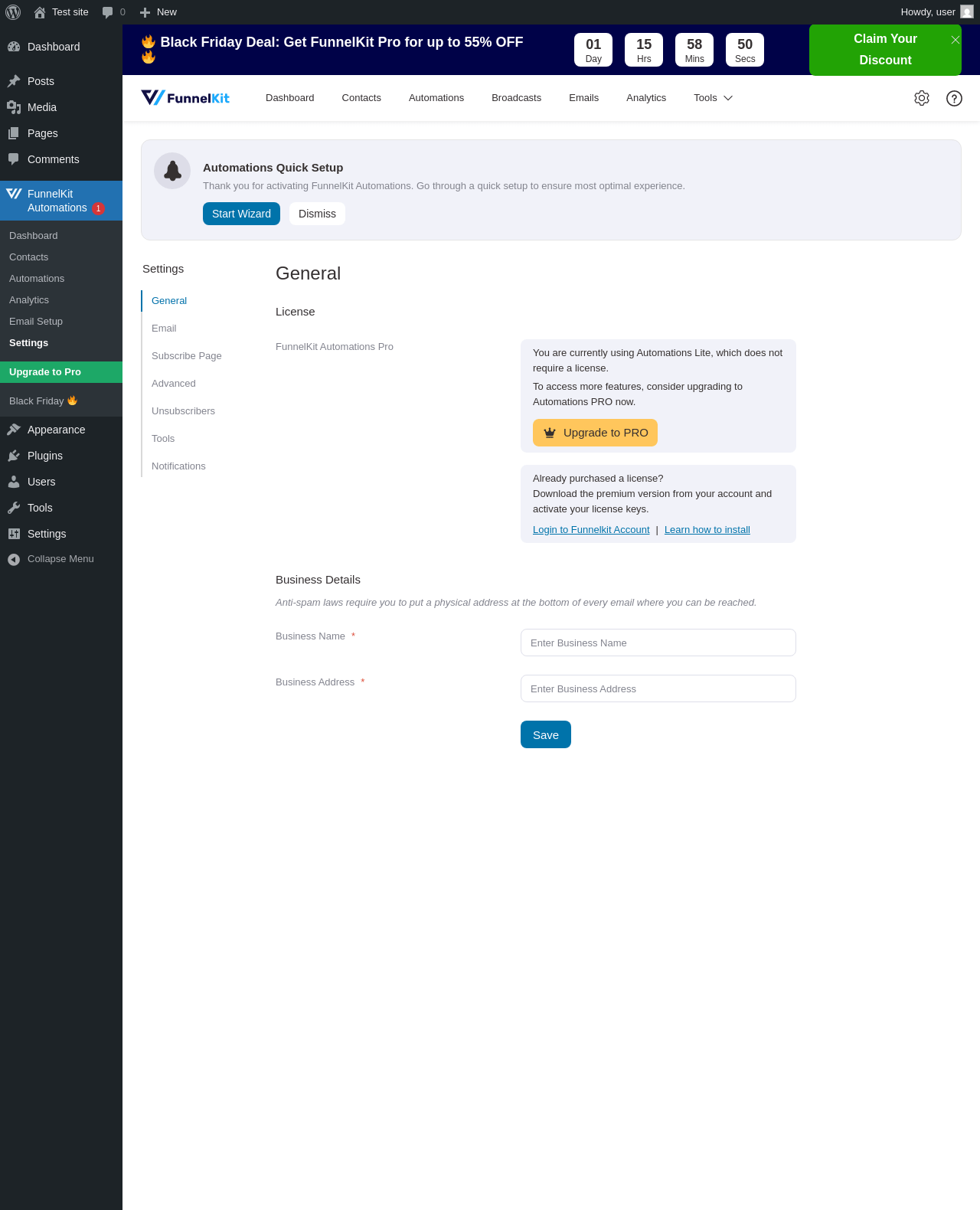This screenshot has height=1210, width=980.
Task: Click the FunnelKit Automations sidebar icon
Action: pyautogui.click(x=14, y=194)
